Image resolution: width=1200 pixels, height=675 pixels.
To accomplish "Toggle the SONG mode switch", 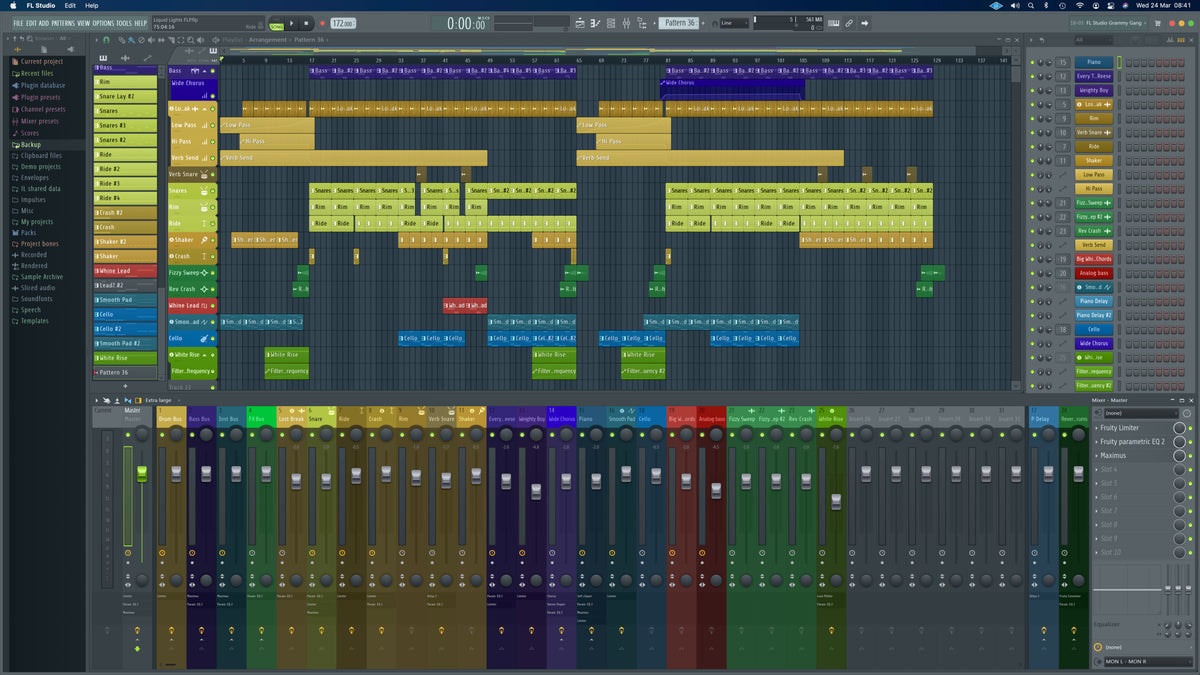I will tap(276, 27).
